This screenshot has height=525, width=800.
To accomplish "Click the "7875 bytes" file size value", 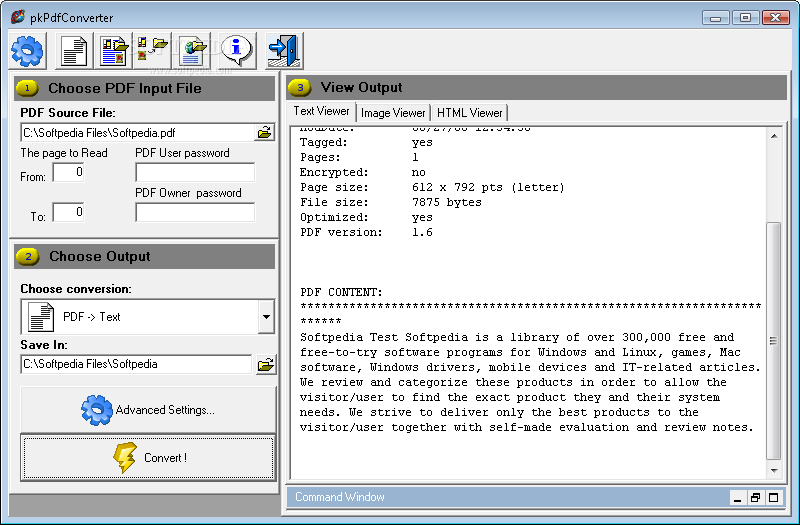I will 446,202.
